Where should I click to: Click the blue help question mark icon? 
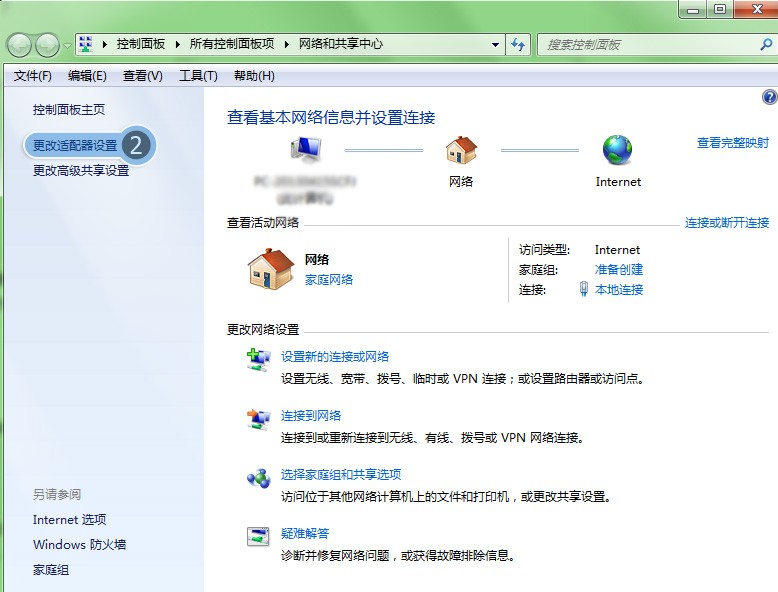coord(770,97)
